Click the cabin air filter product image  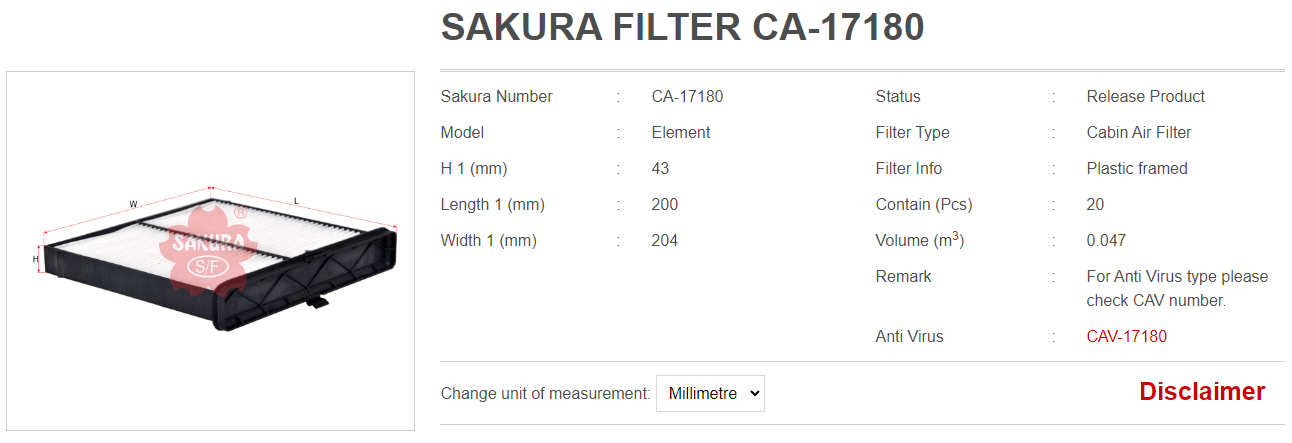pyautogui.click(x=210, y=251)
